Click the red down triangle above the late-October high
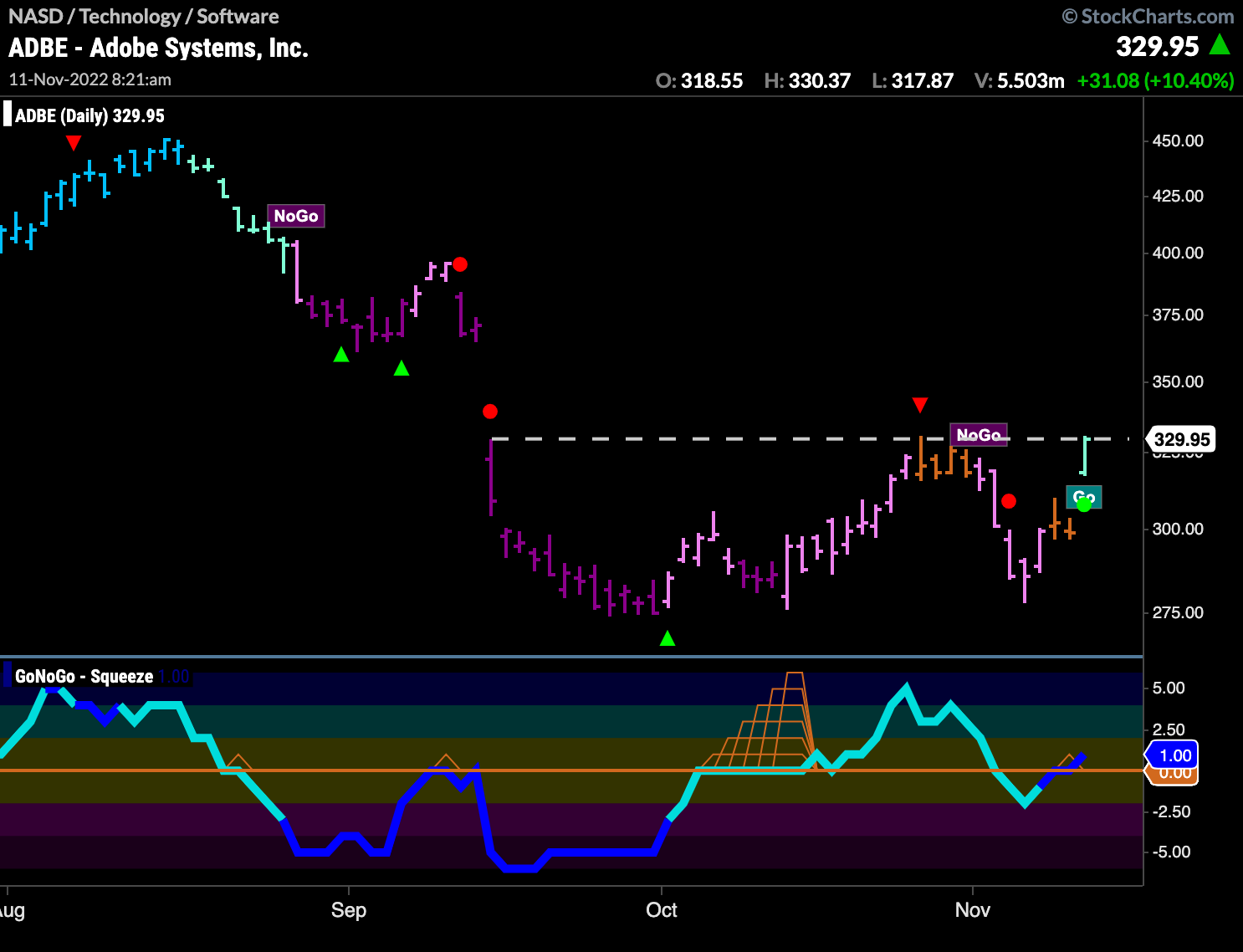Screen dimensions: 1243x952 (x=920, y=406)
